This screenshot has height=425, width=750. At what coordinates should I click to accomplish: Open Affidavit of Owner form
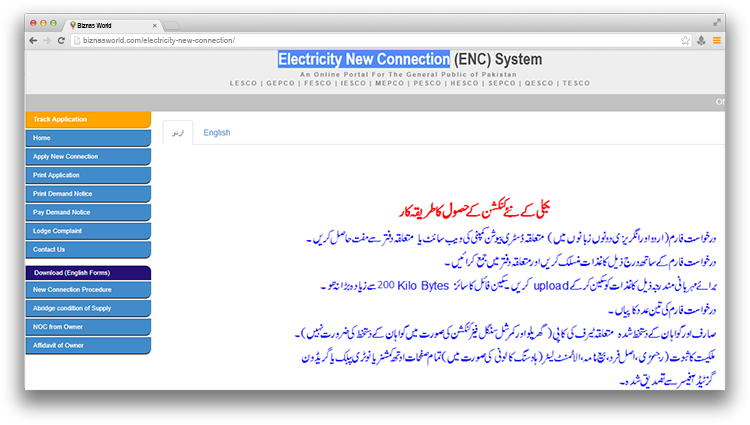click(x=87, y=344)
